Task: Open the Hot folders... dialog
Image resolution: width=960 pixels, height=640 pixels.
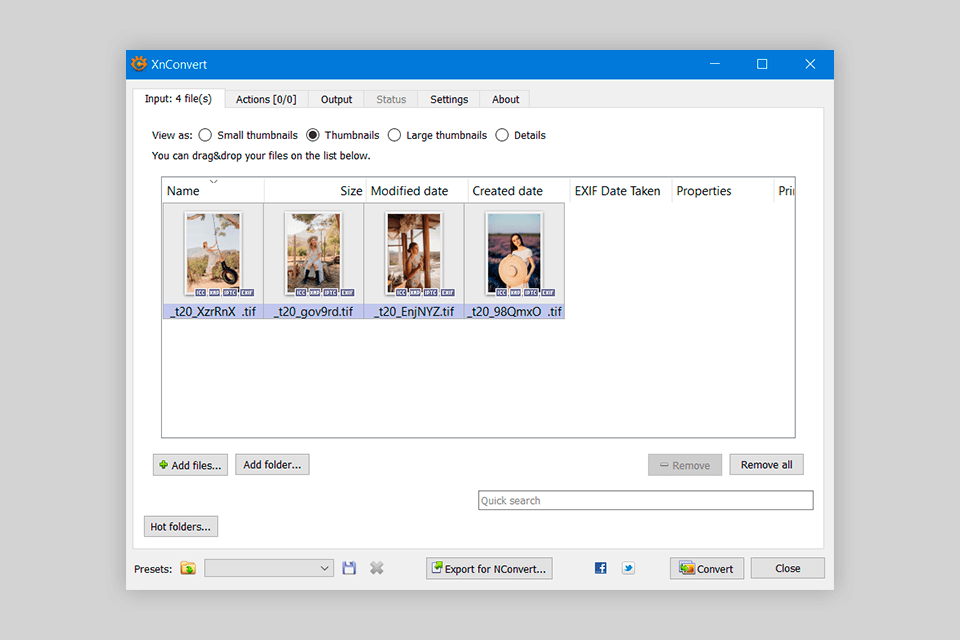Action: pos(181,527)
